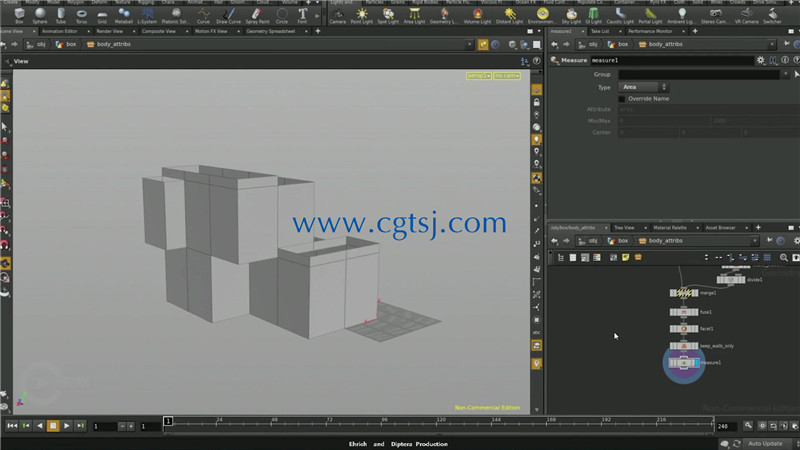Play the timeline forward
The height and width of the screenshot is (450, 800).
pyautogui.click(x=67, y=426)
